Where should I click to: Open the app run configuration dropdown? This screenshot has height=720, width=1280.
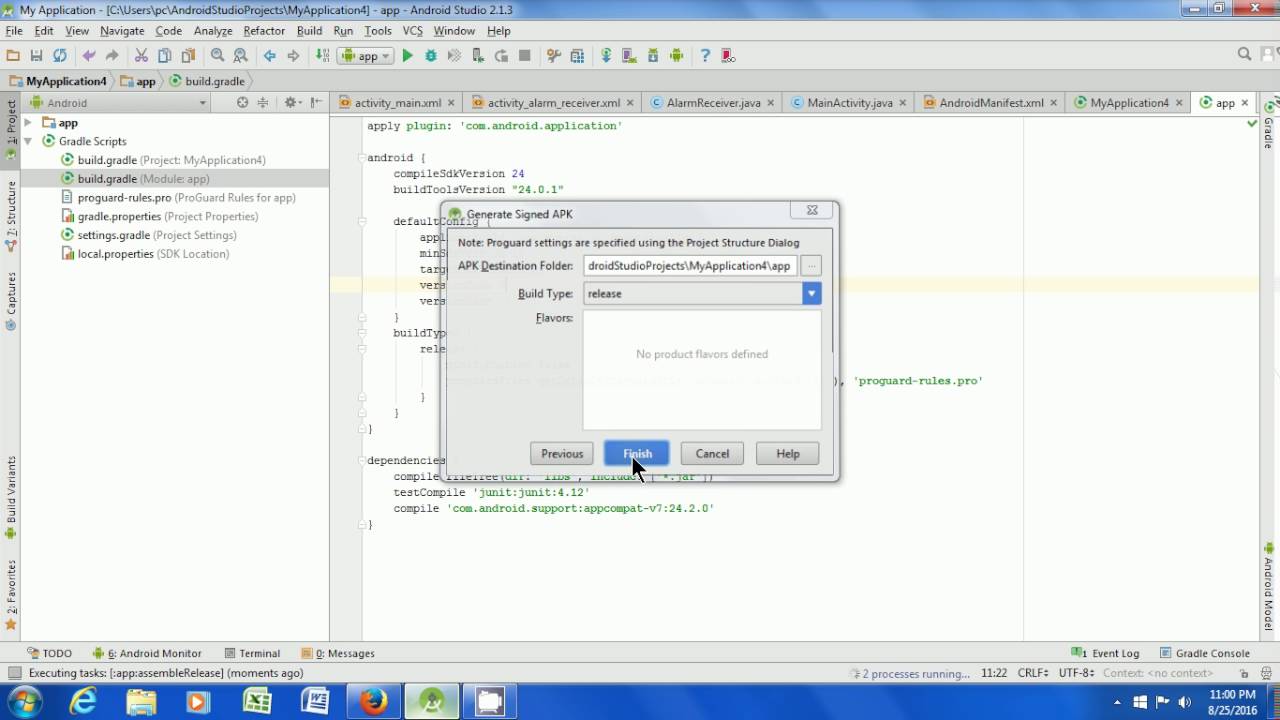pos(367,56)
